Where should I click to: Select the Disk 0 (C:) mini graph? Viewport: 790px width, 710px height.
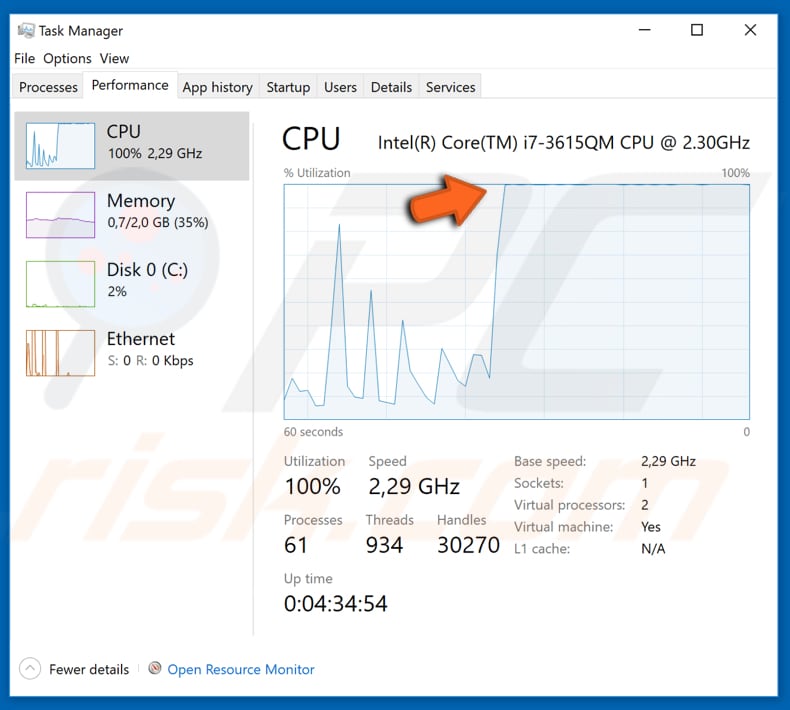60,284
